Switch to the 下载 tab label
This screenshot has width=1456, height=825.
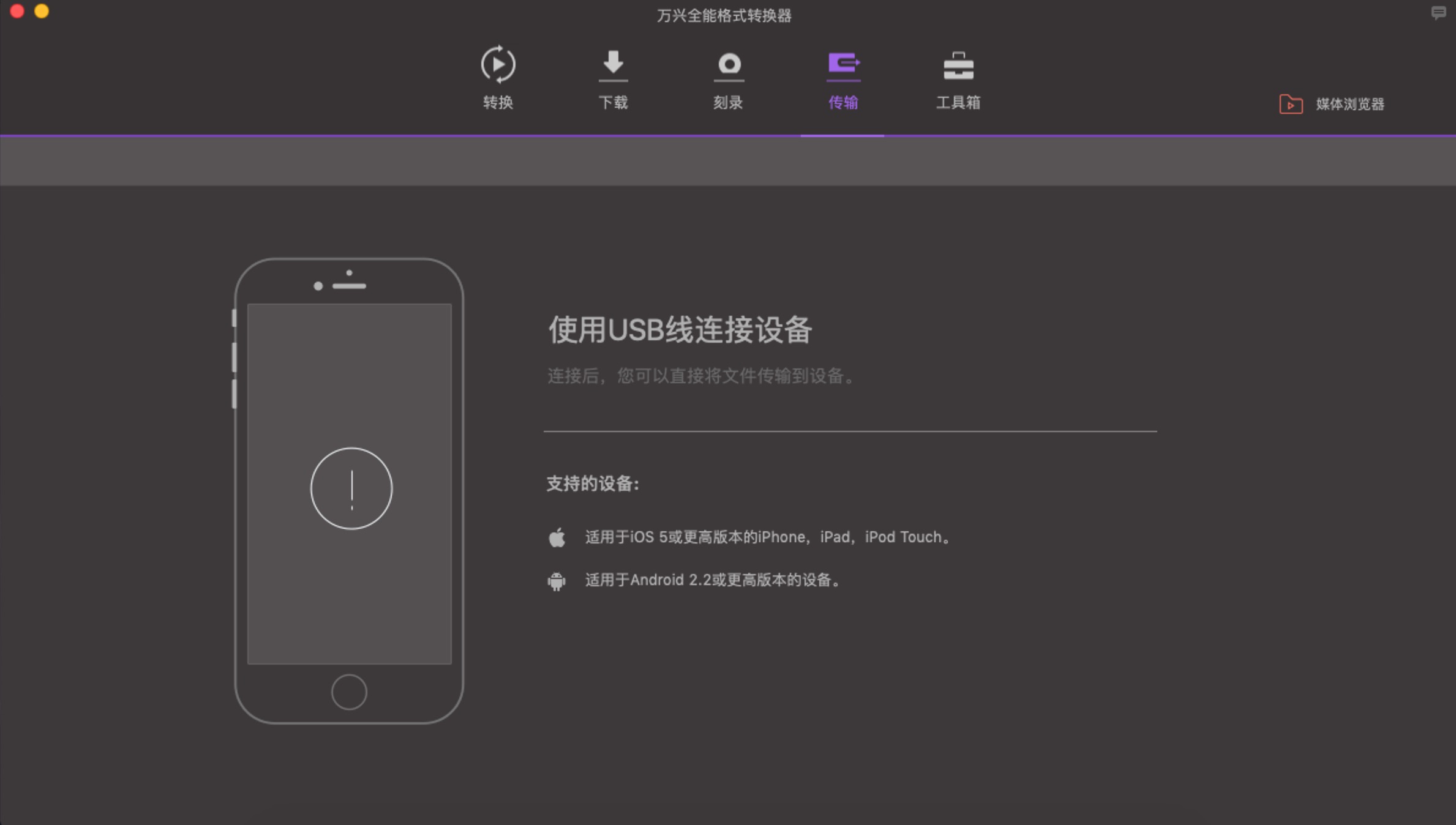(613, 102)
